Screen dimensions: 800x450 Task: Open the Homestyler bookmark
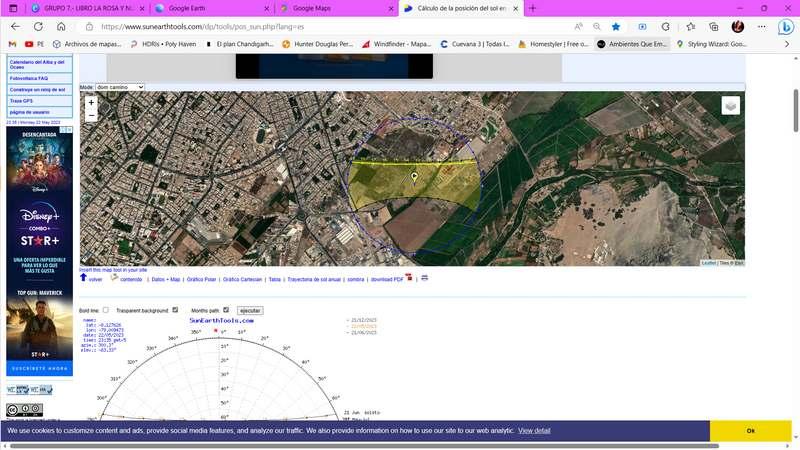tap(554, 44)
